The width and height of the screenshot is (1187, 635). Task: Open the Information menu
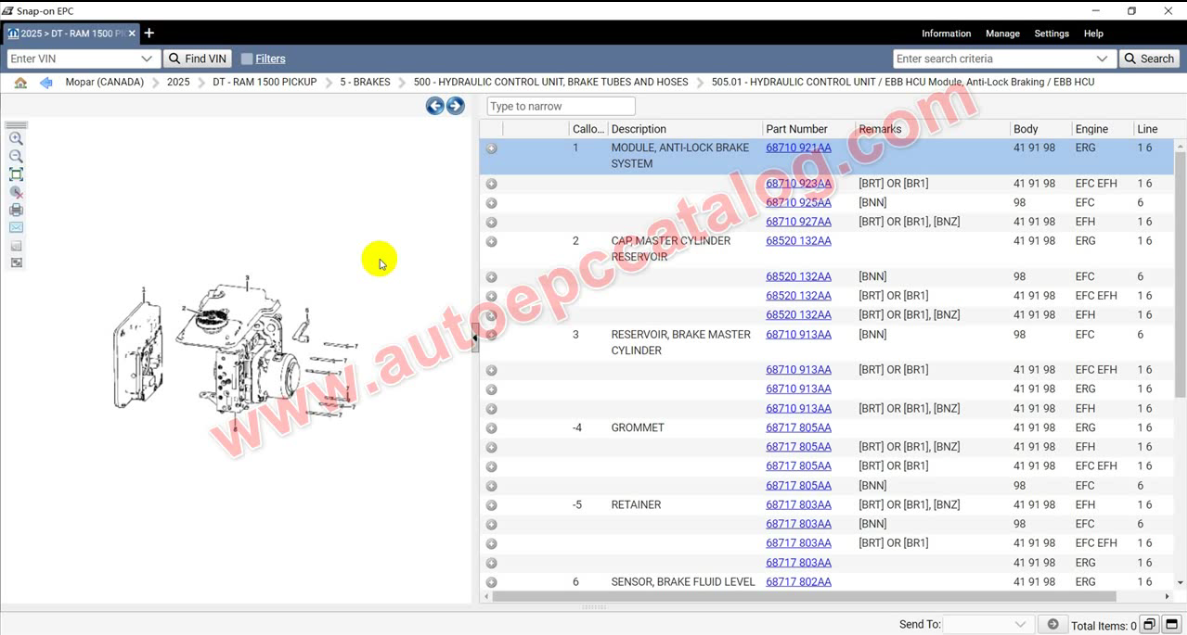946,33
